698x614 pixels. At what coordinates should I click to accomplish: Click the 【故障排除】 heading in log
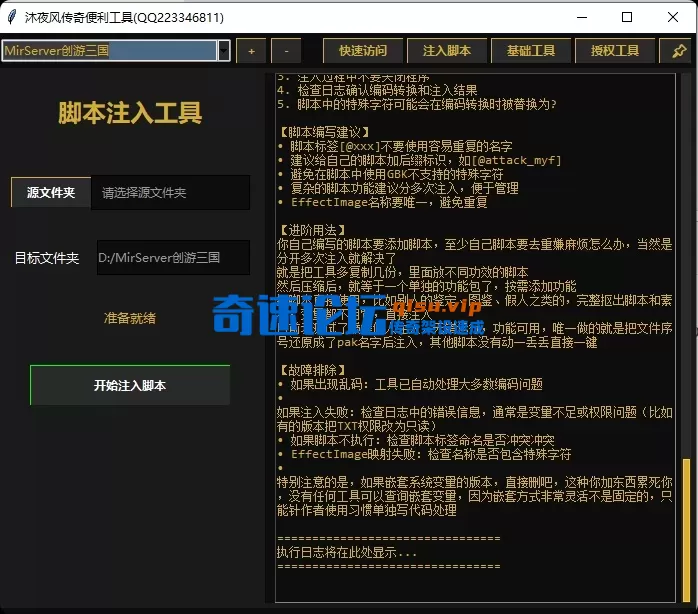click(312, 370)
